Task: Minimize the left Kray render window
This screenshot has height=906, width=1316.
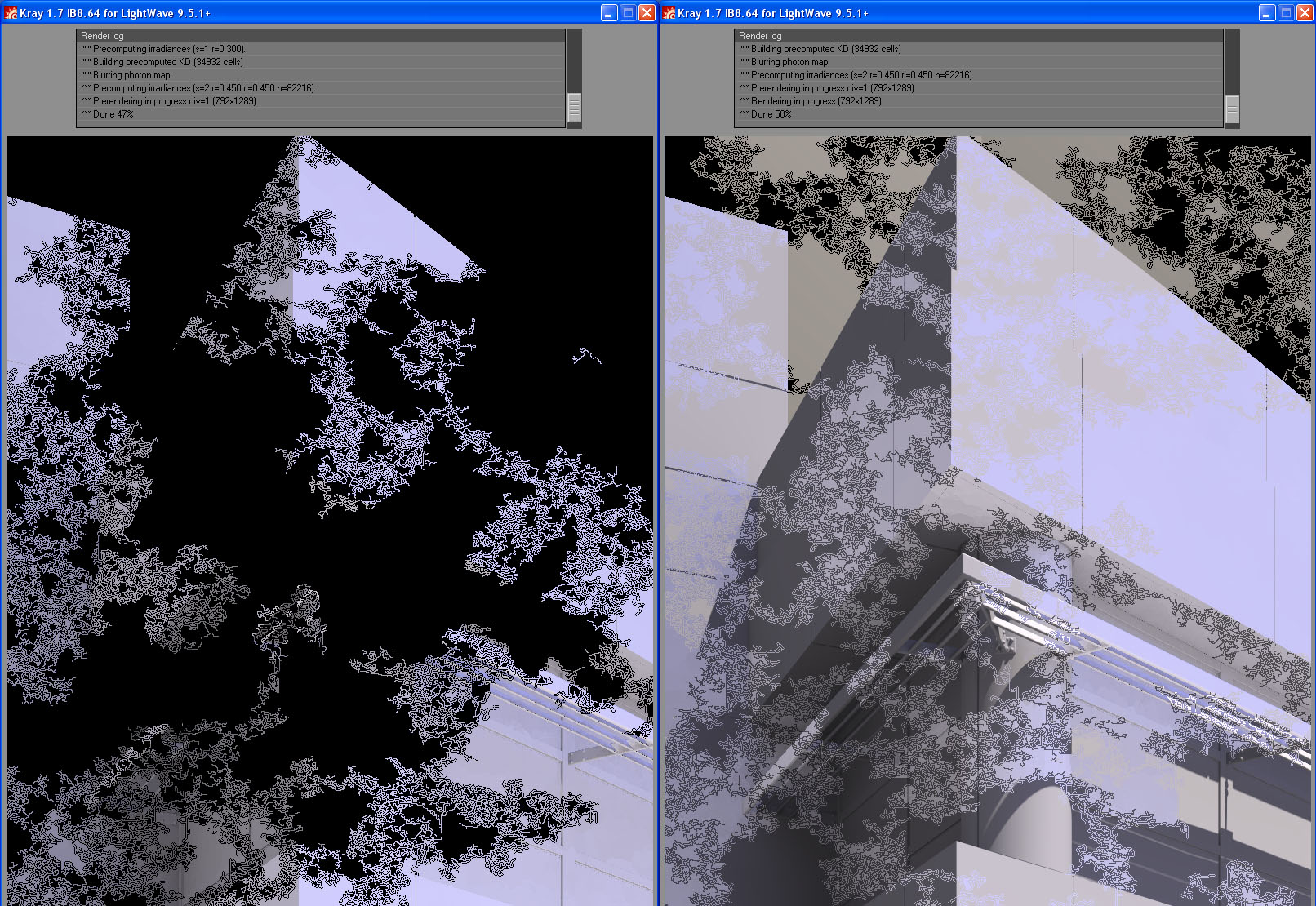Action: (609, 13)
